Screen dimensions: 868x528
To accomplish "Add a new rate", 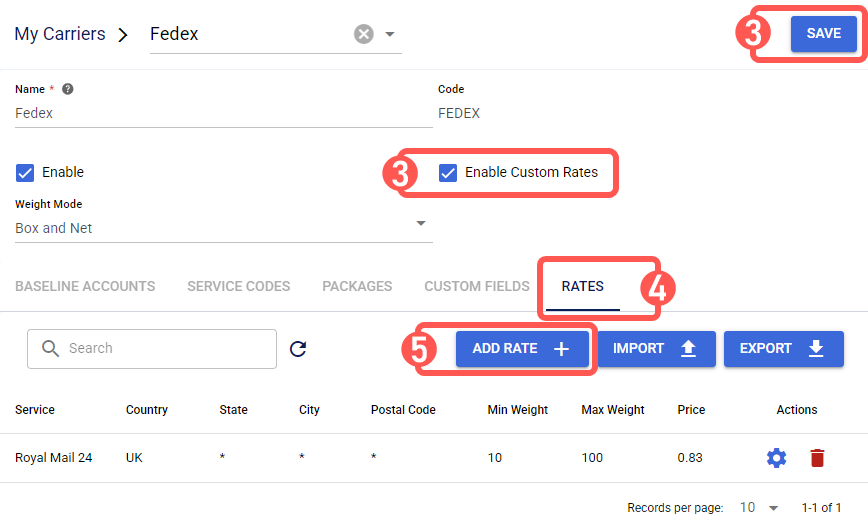I will pos(522,349).
